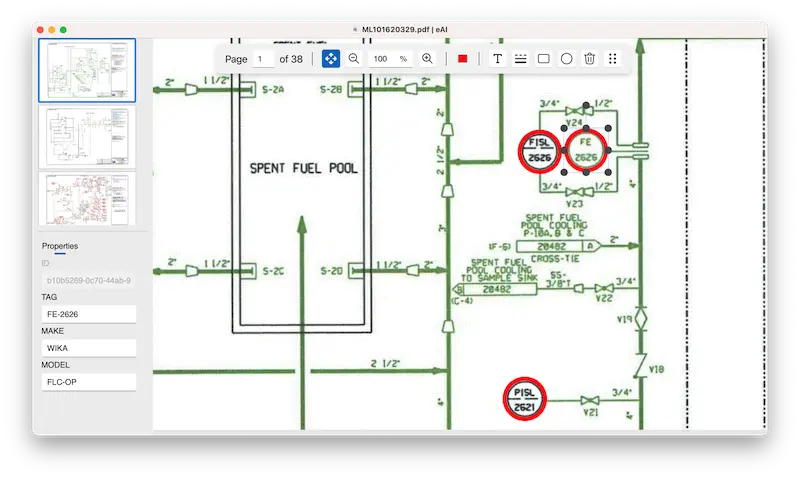Click the S-2A label on the drawing
800x478 pixels.
(x=273, y=90)
